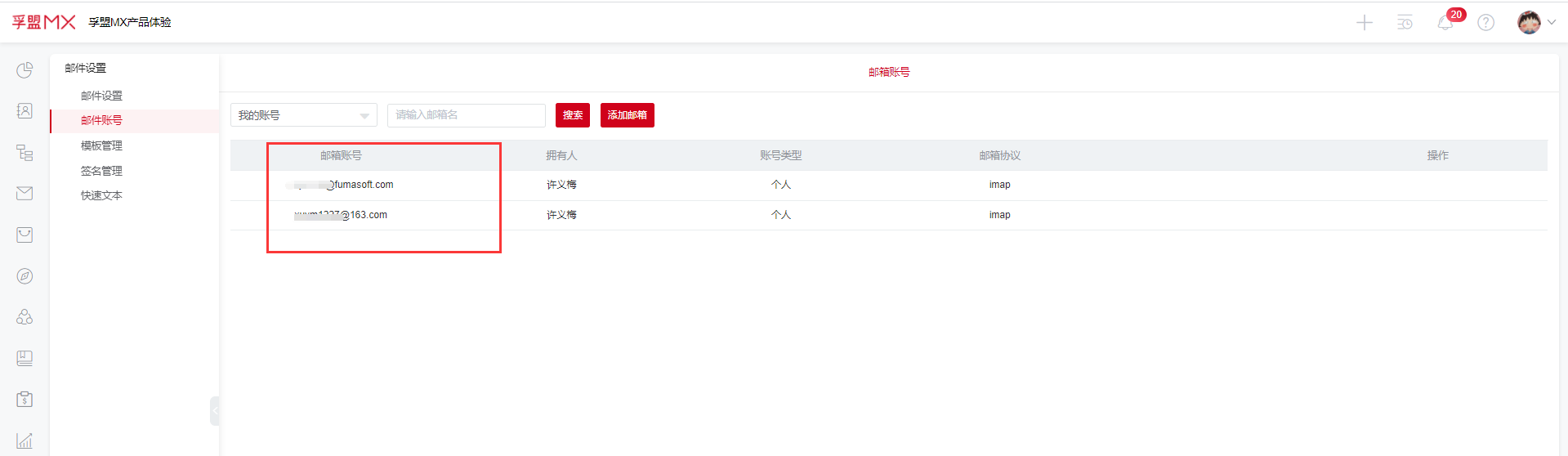Screen dimensions: 1568x456
Task: Open the notification bell with 20 badge
Action: point(1445,23)
